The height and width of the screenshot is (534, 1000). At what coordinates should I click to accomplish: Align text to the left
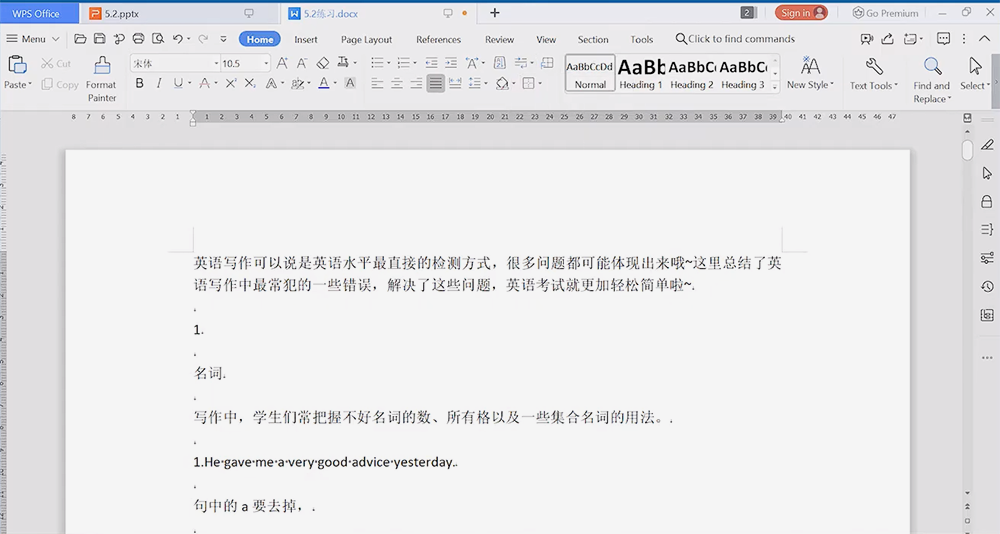tap(378, 83)
